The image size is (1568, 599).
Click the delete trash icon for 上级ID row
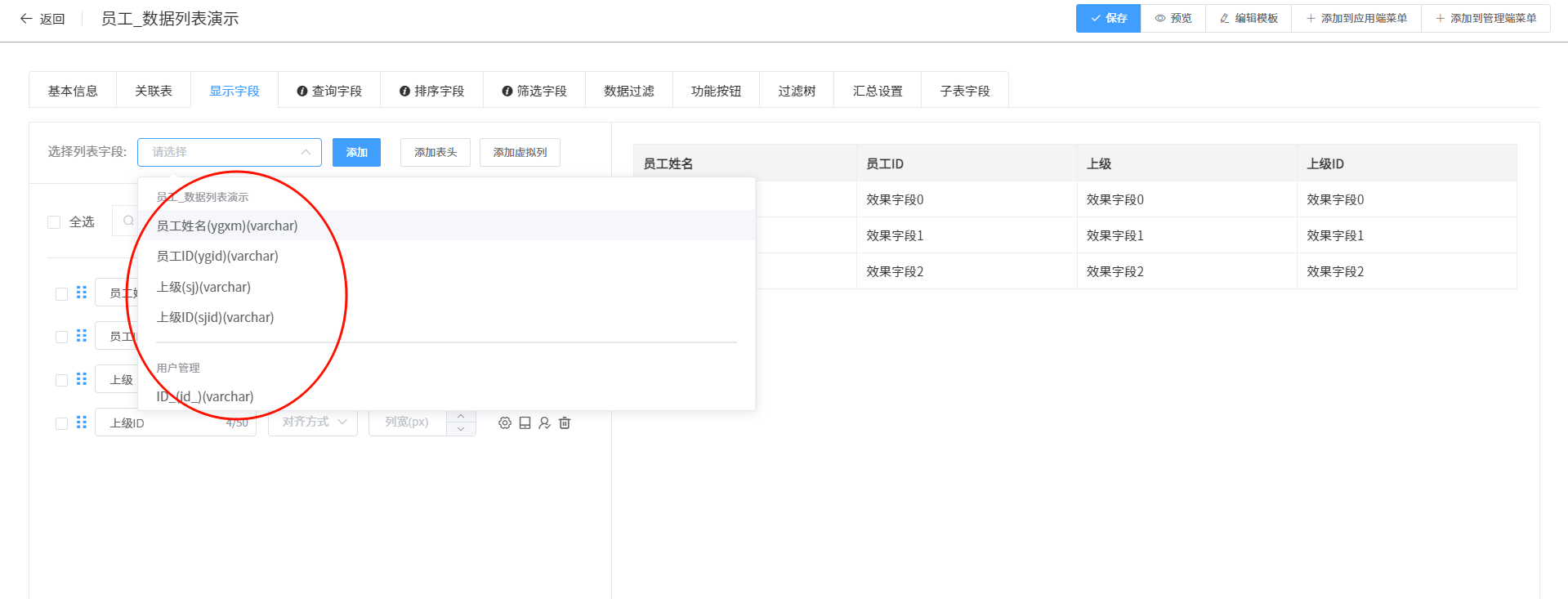click(565, 422)
